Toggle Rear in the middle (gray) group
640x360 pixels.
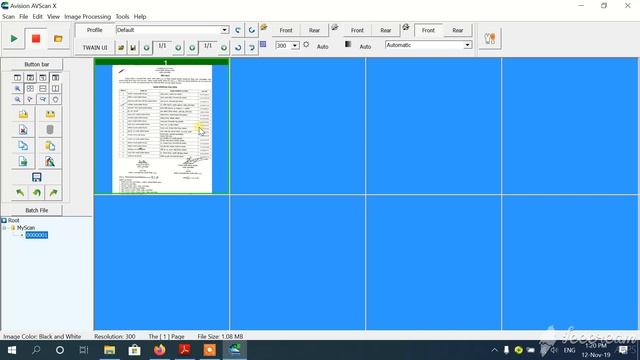(x=385, y=30)
